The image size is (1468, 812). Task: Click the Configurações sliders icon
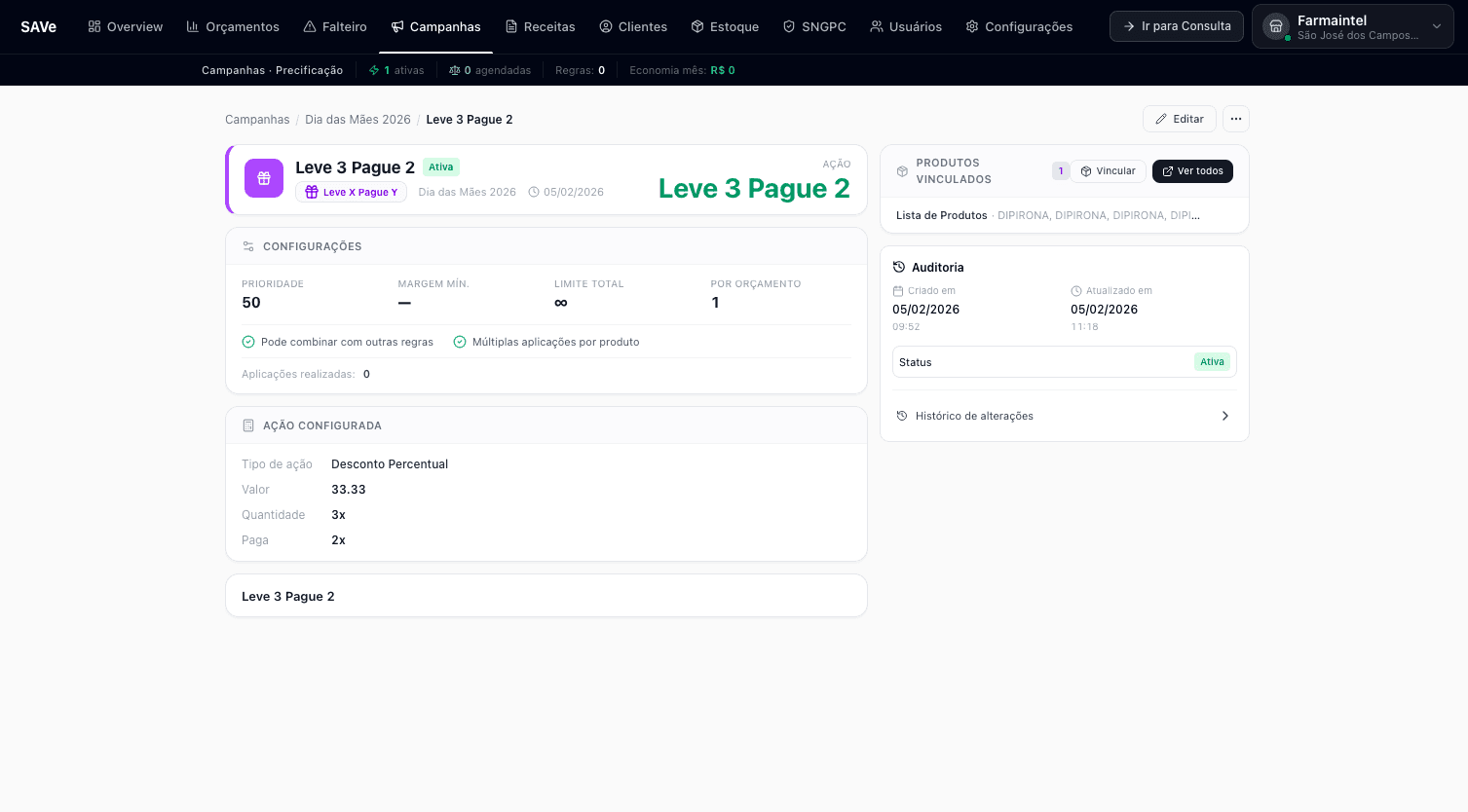248,246
